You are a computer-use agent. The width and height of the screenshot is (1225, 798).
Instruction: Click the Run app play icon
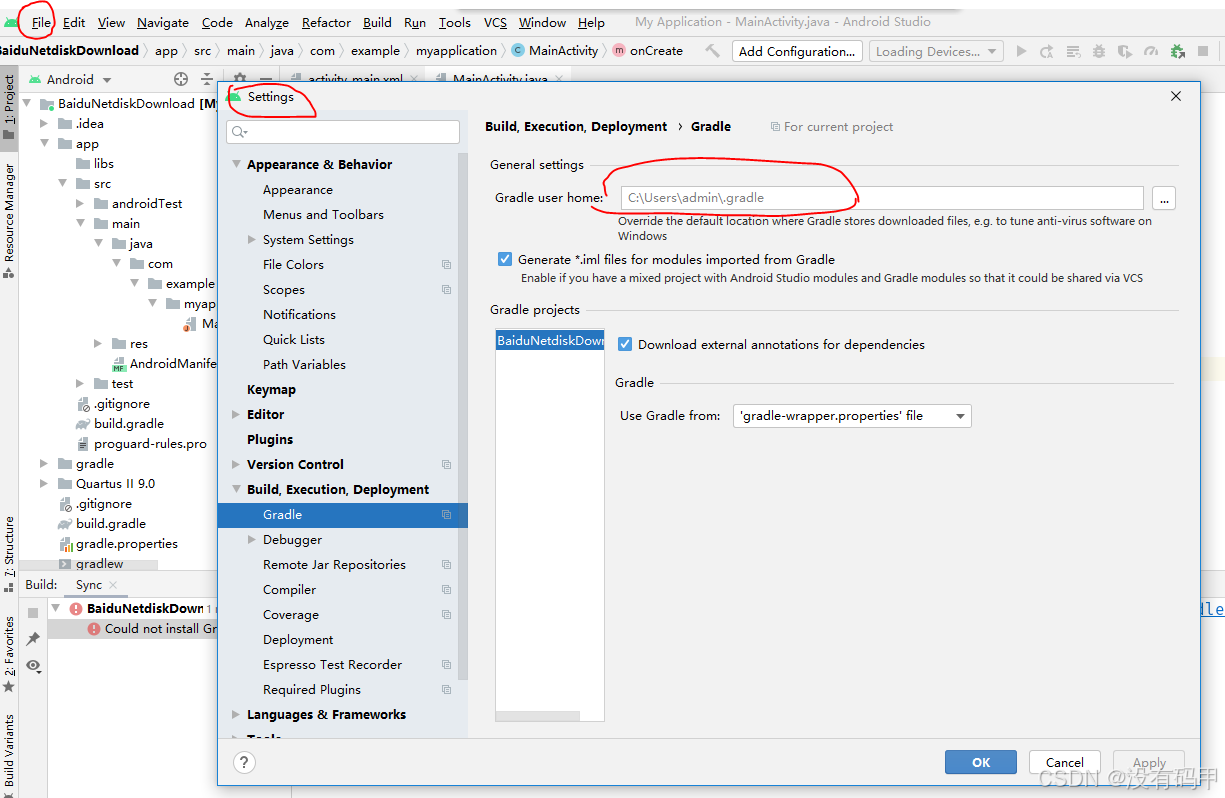(1021, 51)
